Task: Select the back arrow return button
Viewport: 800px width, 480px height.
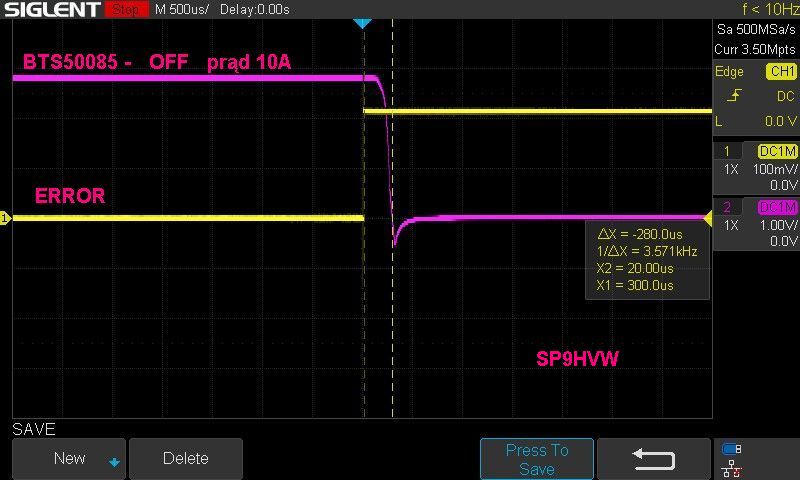Action: (654, 459)
